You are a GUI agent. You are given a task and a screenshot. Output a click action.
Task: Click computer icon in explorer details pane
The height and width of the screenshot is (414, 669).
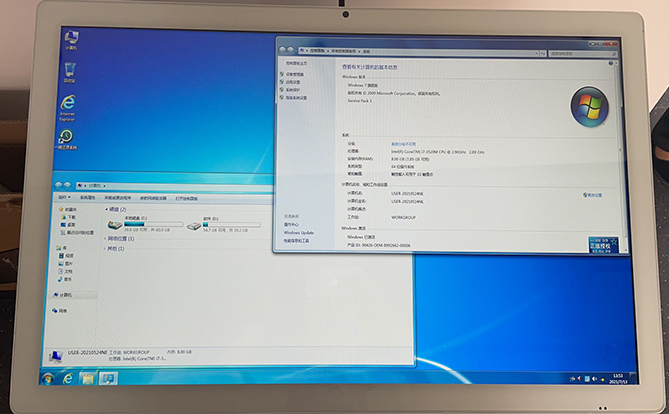(x=55, y=356)
